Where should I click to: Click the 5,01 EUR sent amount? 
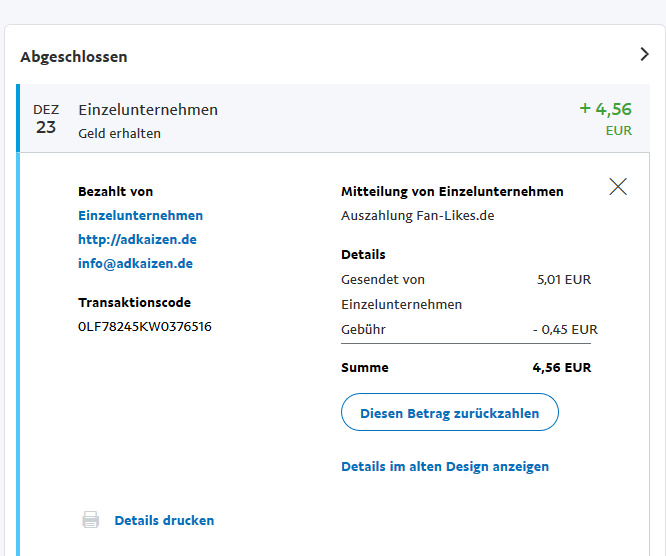(x=563, y=279)
